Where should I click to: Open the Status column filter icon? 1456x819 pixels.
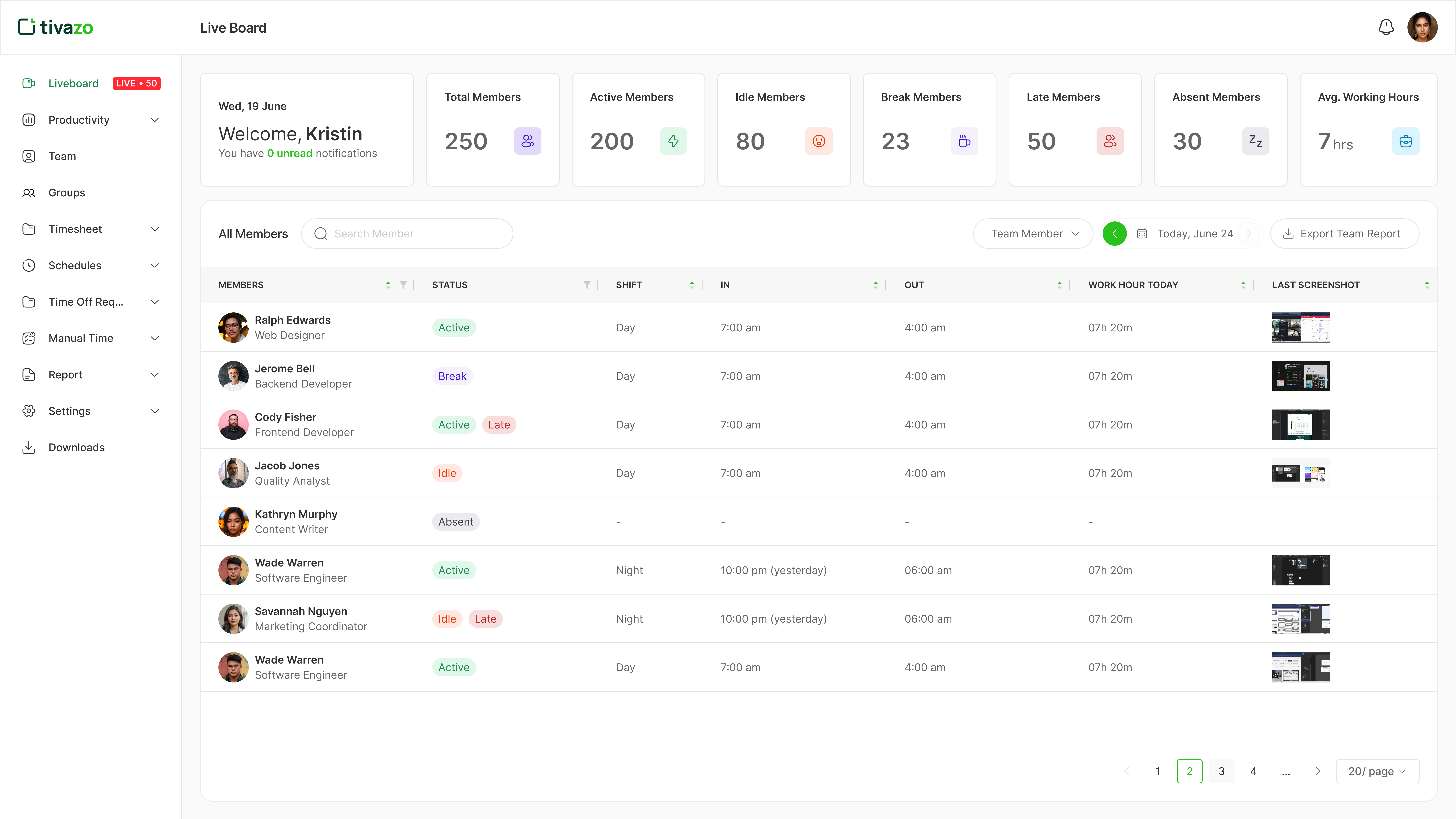(x=587, y=285)
